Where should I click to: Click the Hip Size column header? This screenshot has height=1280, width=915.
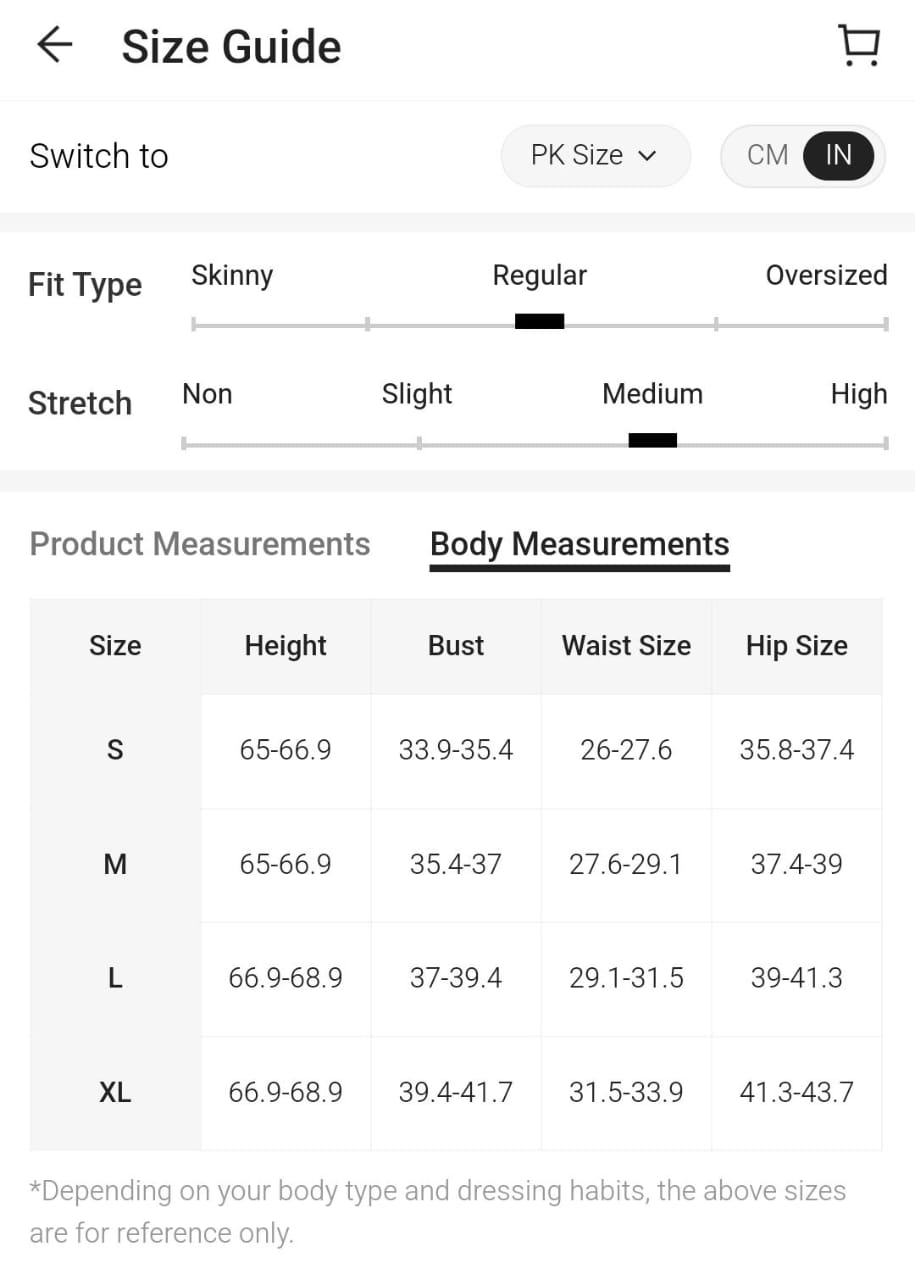(796, 646)
